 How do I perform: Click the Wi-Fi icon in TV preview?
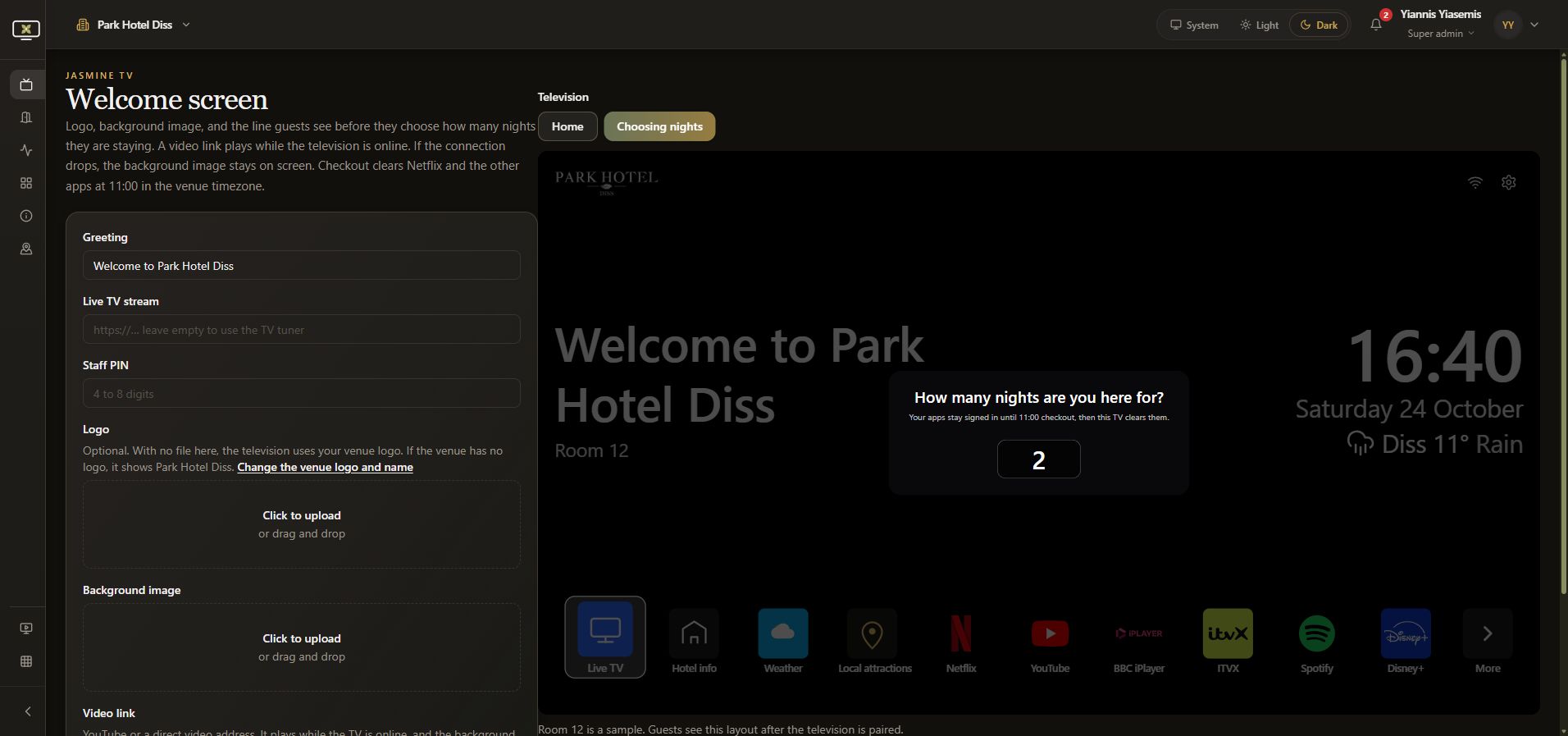click(x=1475, y=182)
